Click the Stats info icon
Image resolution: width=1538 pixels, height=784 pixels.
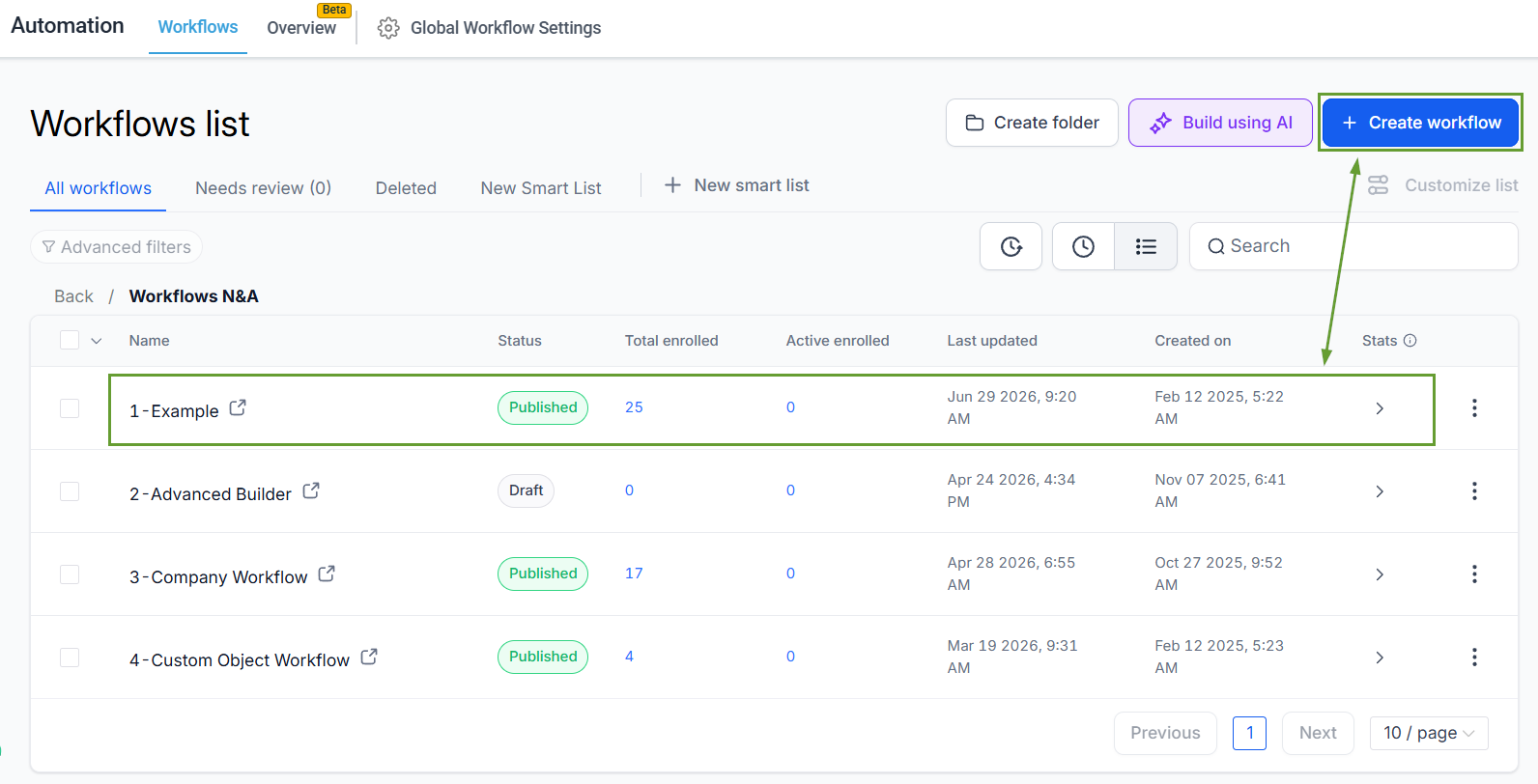[x=1410, y=340]
